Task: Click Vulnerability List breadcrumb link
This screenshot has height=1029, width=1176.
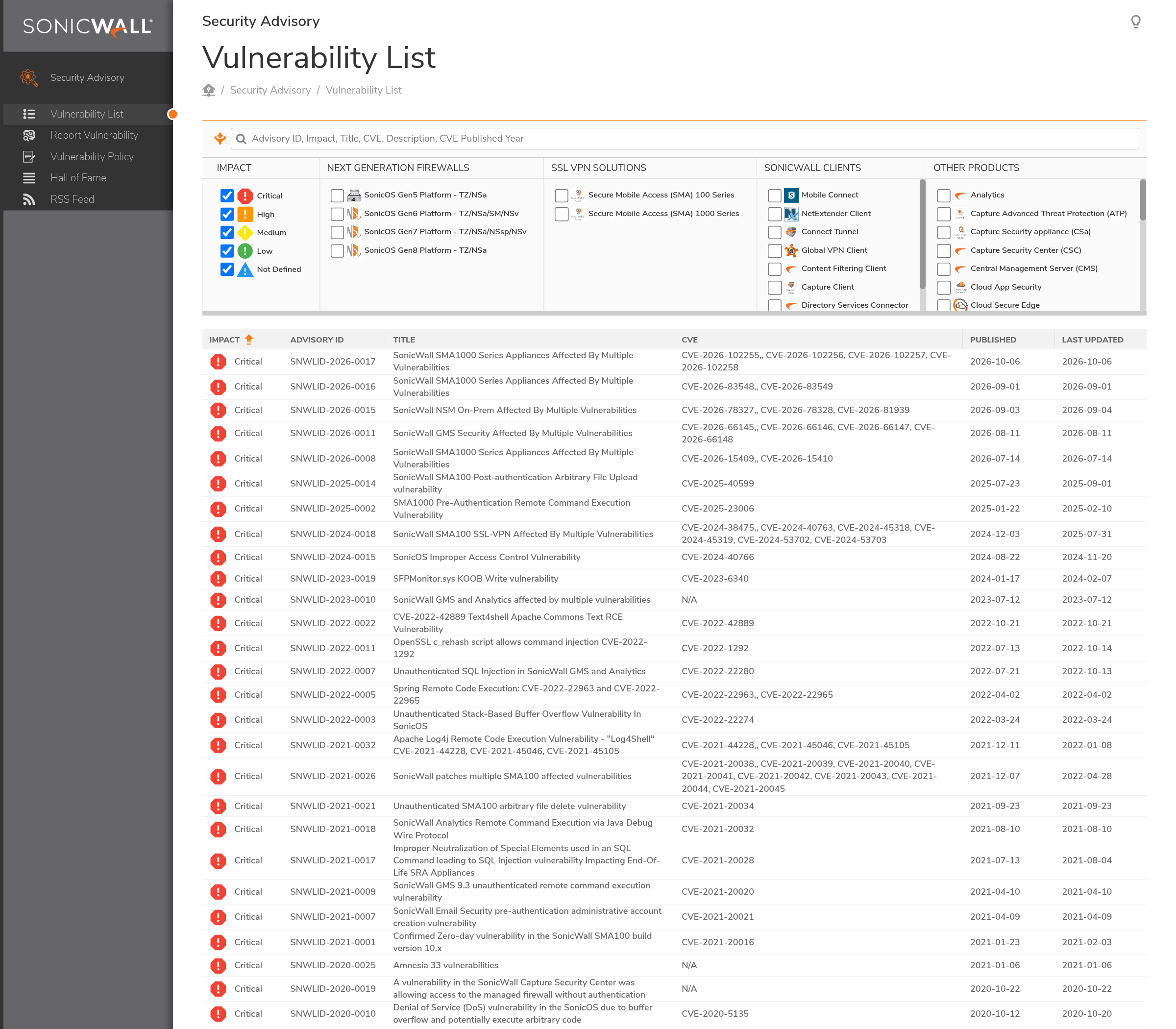Action: click(364, 90)
